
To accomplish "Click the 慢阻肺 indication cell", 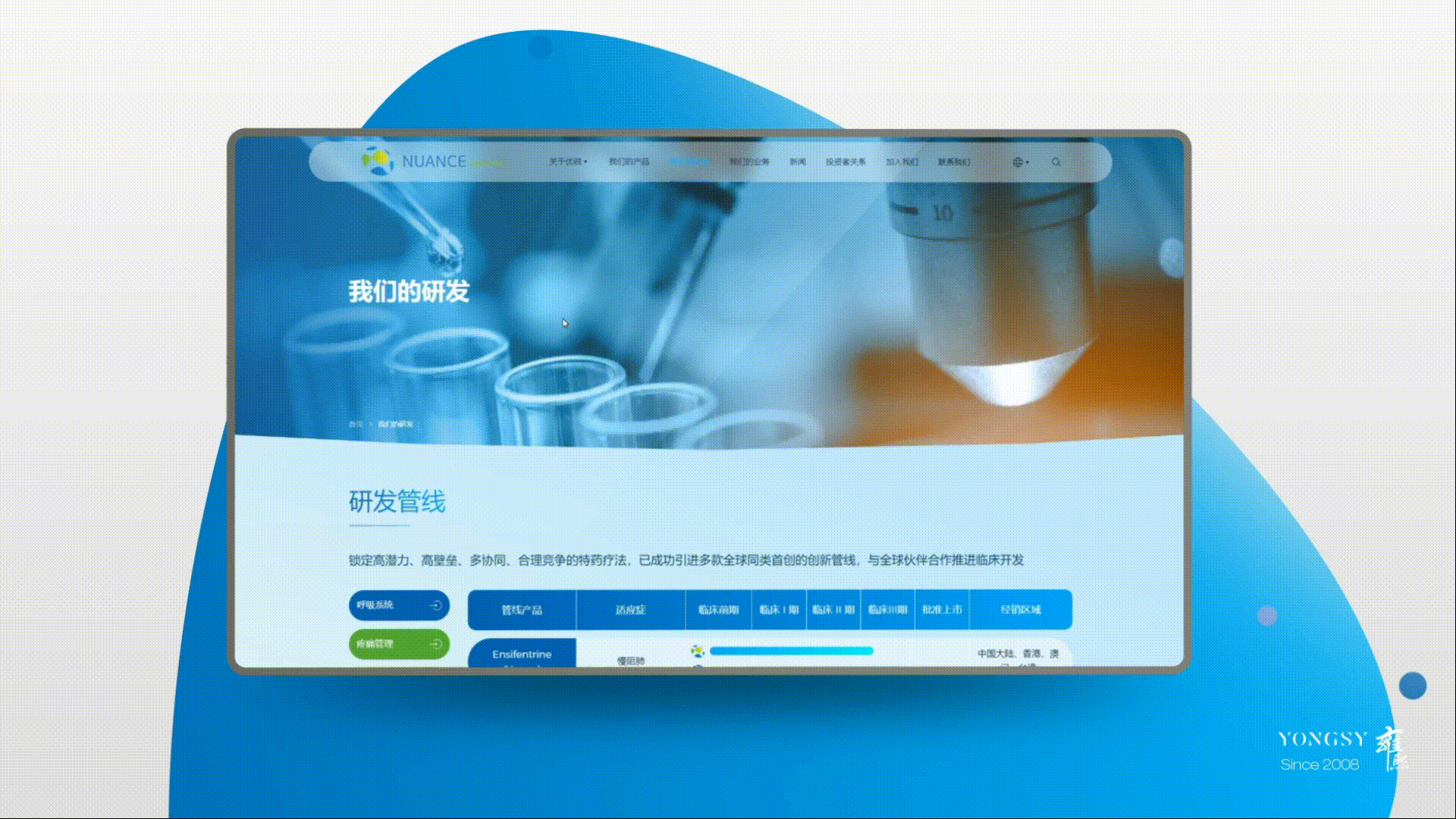I will (630, 661).
